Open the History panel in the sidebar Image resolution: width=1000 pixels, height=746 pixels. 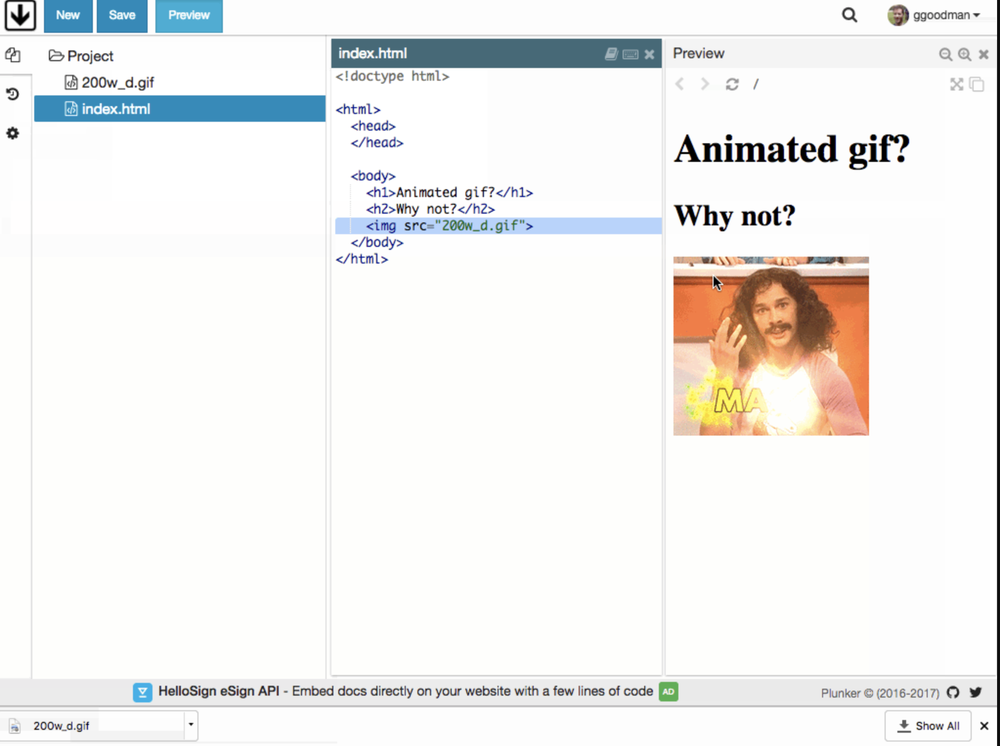[x=14, y=93]
